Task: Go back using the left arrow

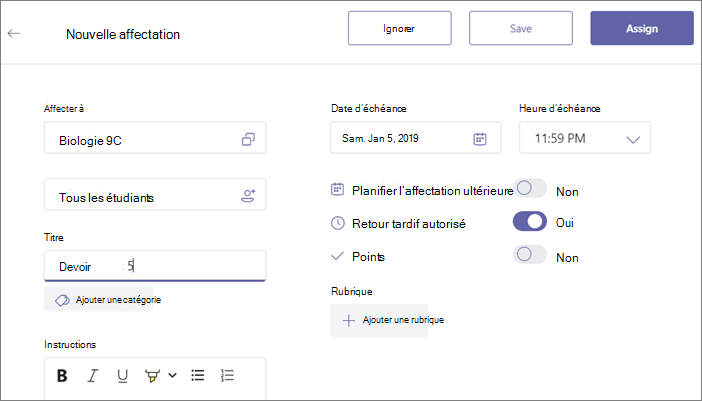Action: (x=14, y=33)
